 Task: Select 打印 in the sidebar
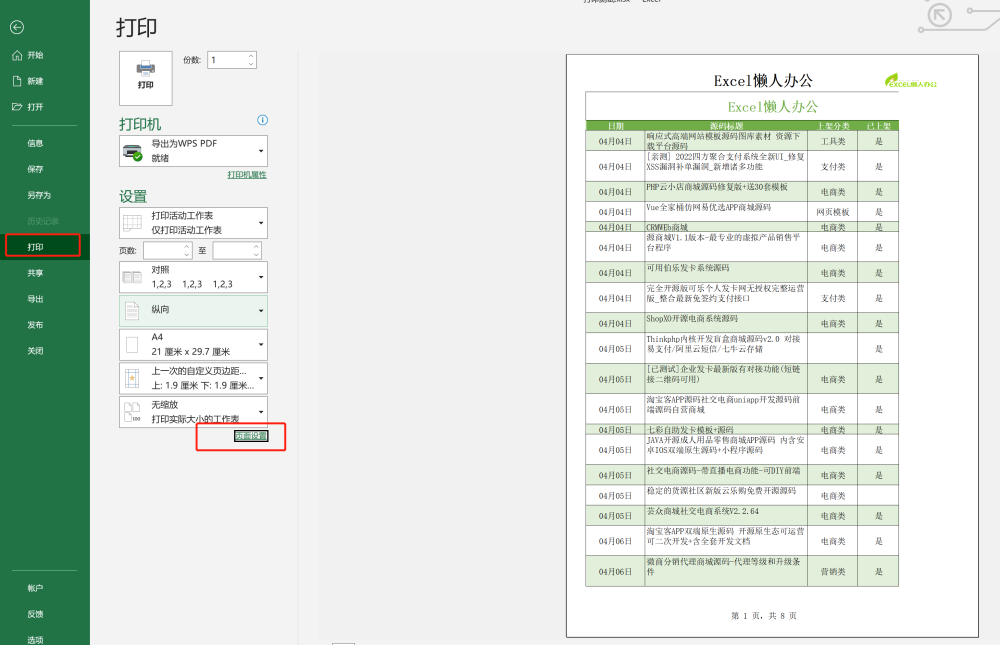coord(35,247)
